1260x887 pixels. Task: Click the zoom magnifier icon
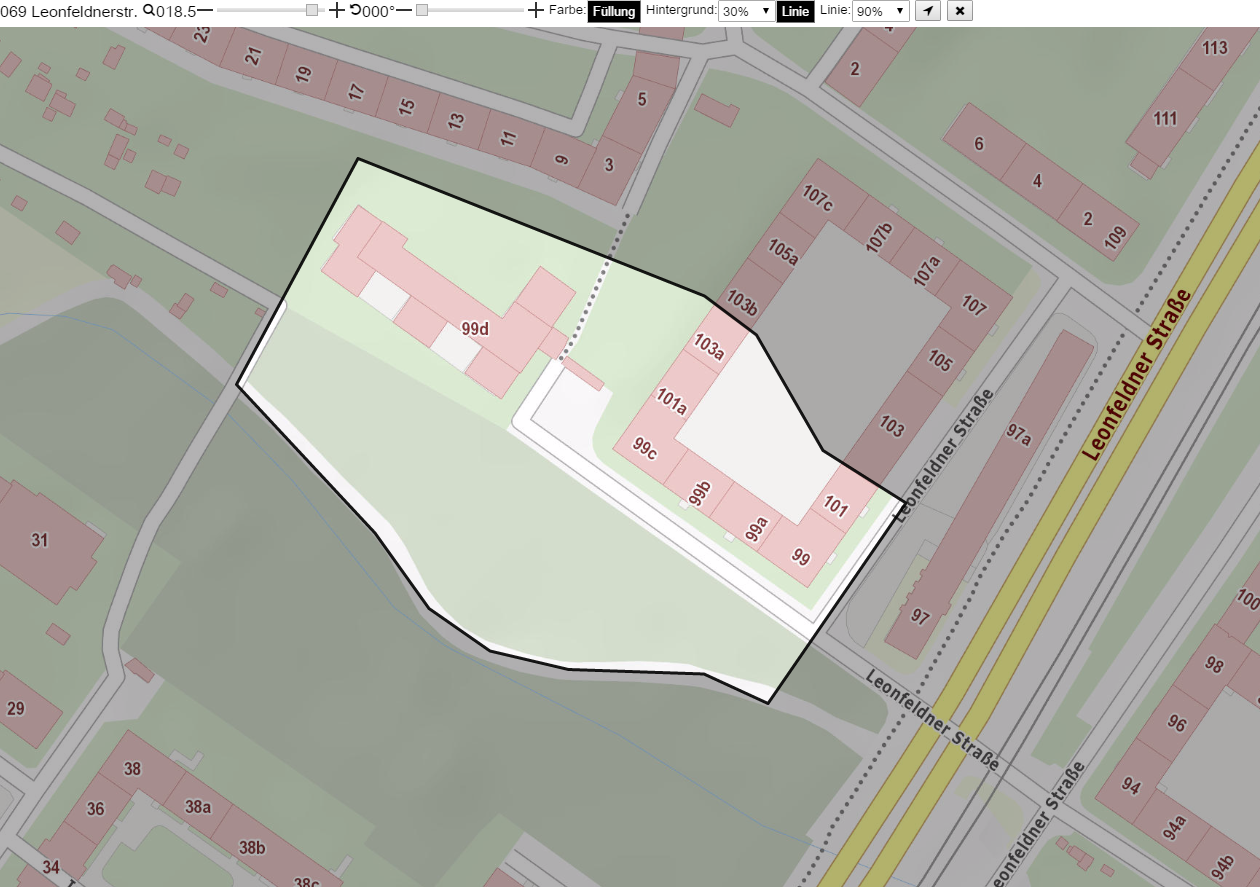149,10
